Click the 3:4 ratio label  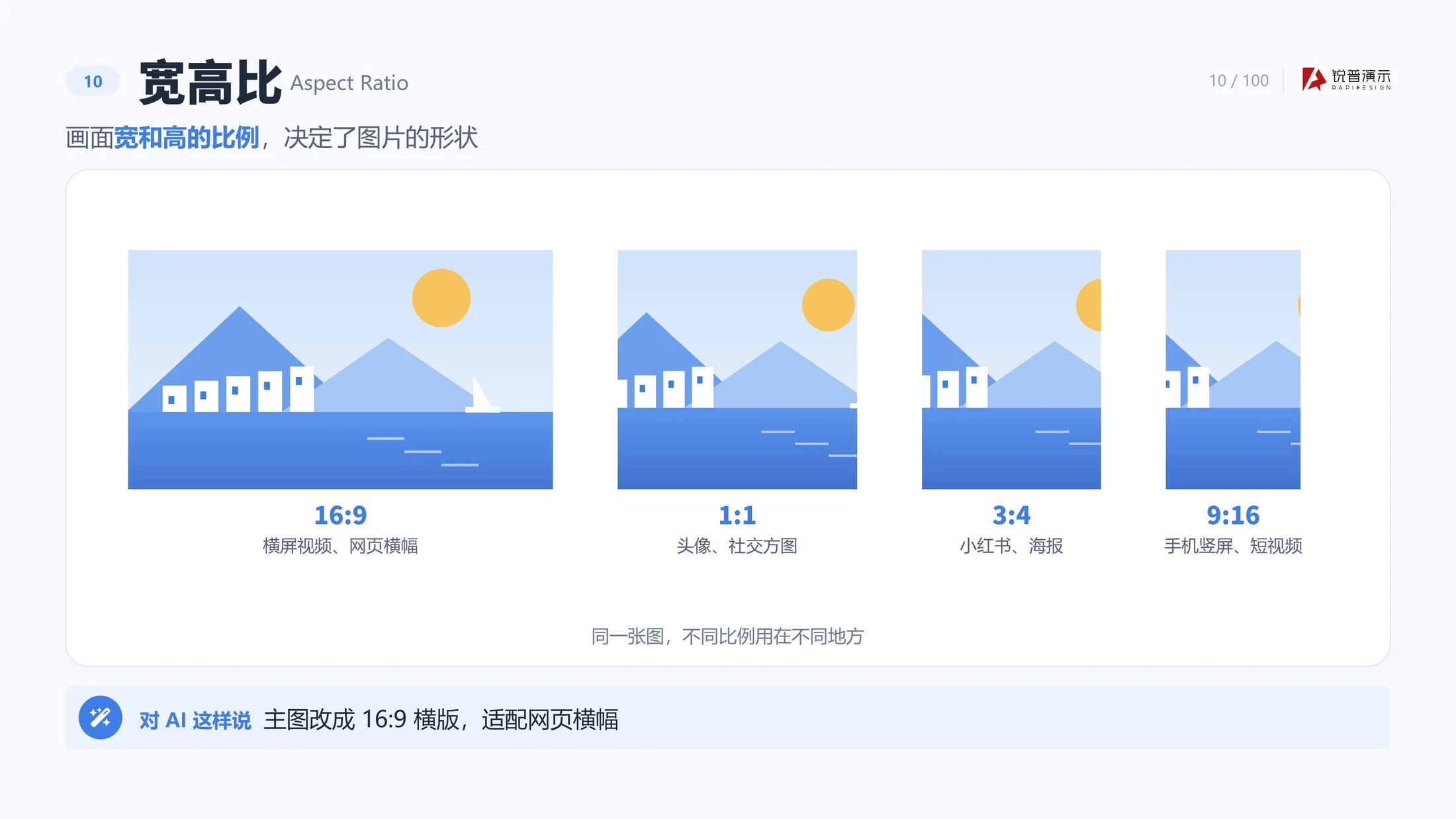tap(1011, 515)
